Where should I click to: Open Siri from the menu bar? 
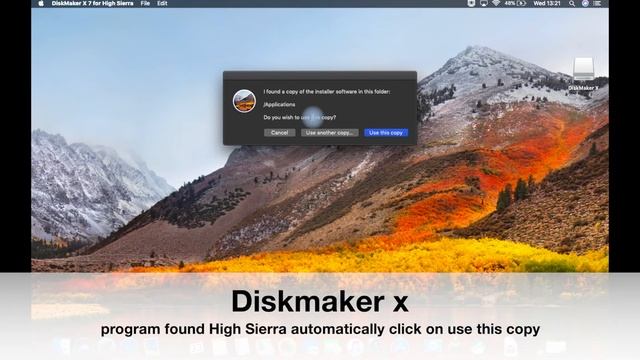click(x=585, y=3)
